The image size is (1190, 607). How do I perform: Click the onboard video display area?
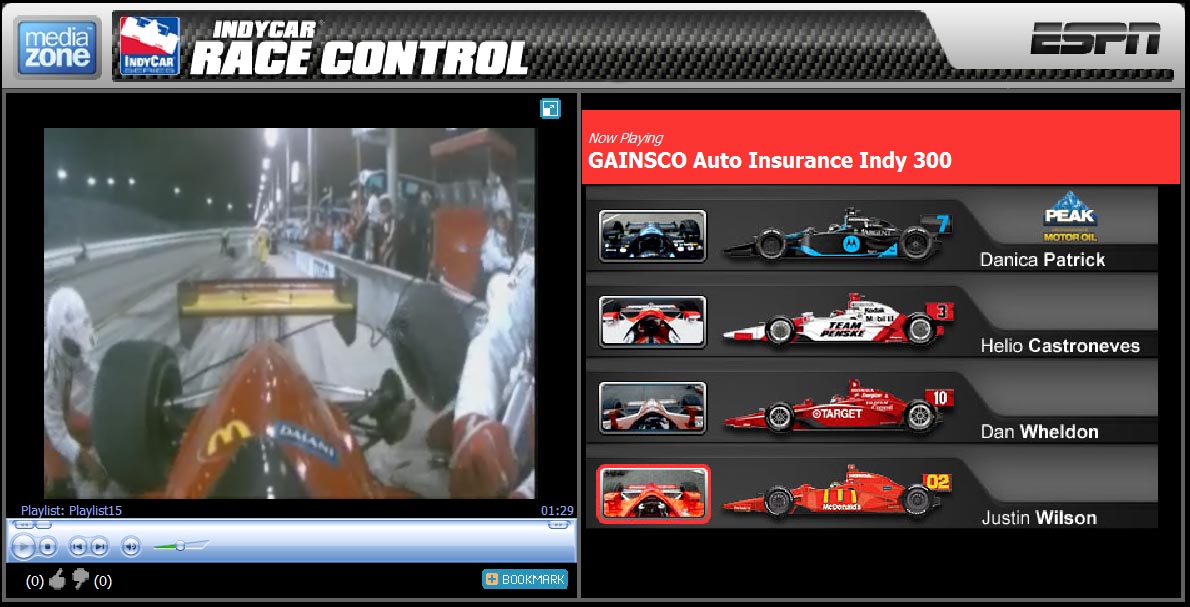pos(289,313)
